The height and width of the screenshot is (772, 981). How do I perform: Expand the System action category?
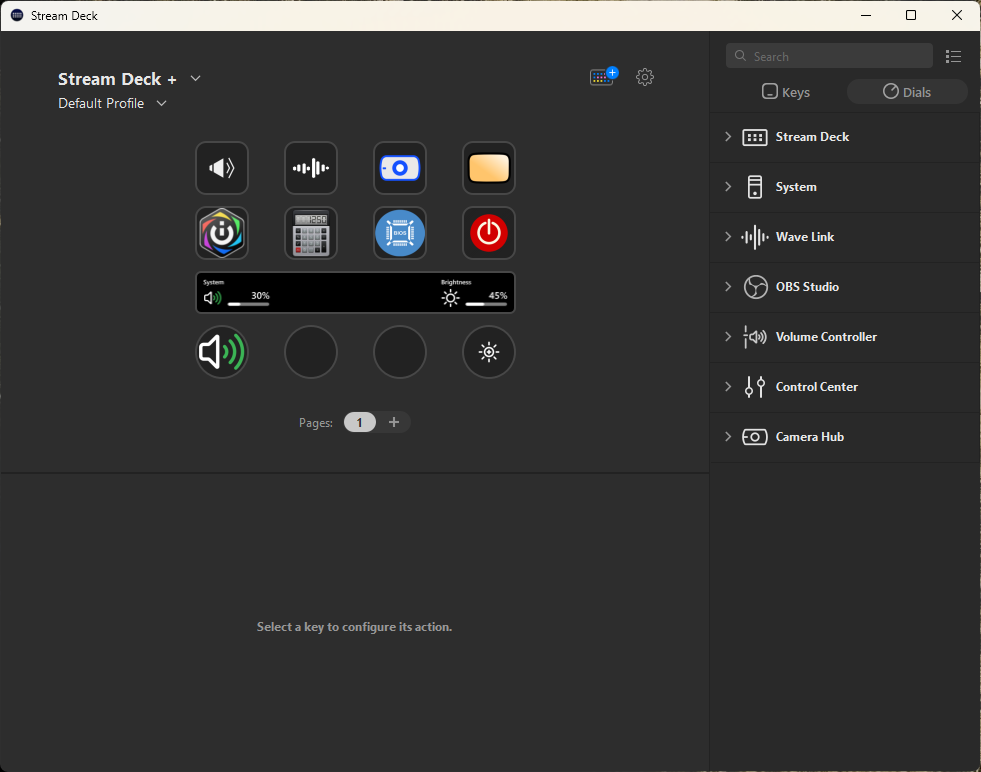728,186
